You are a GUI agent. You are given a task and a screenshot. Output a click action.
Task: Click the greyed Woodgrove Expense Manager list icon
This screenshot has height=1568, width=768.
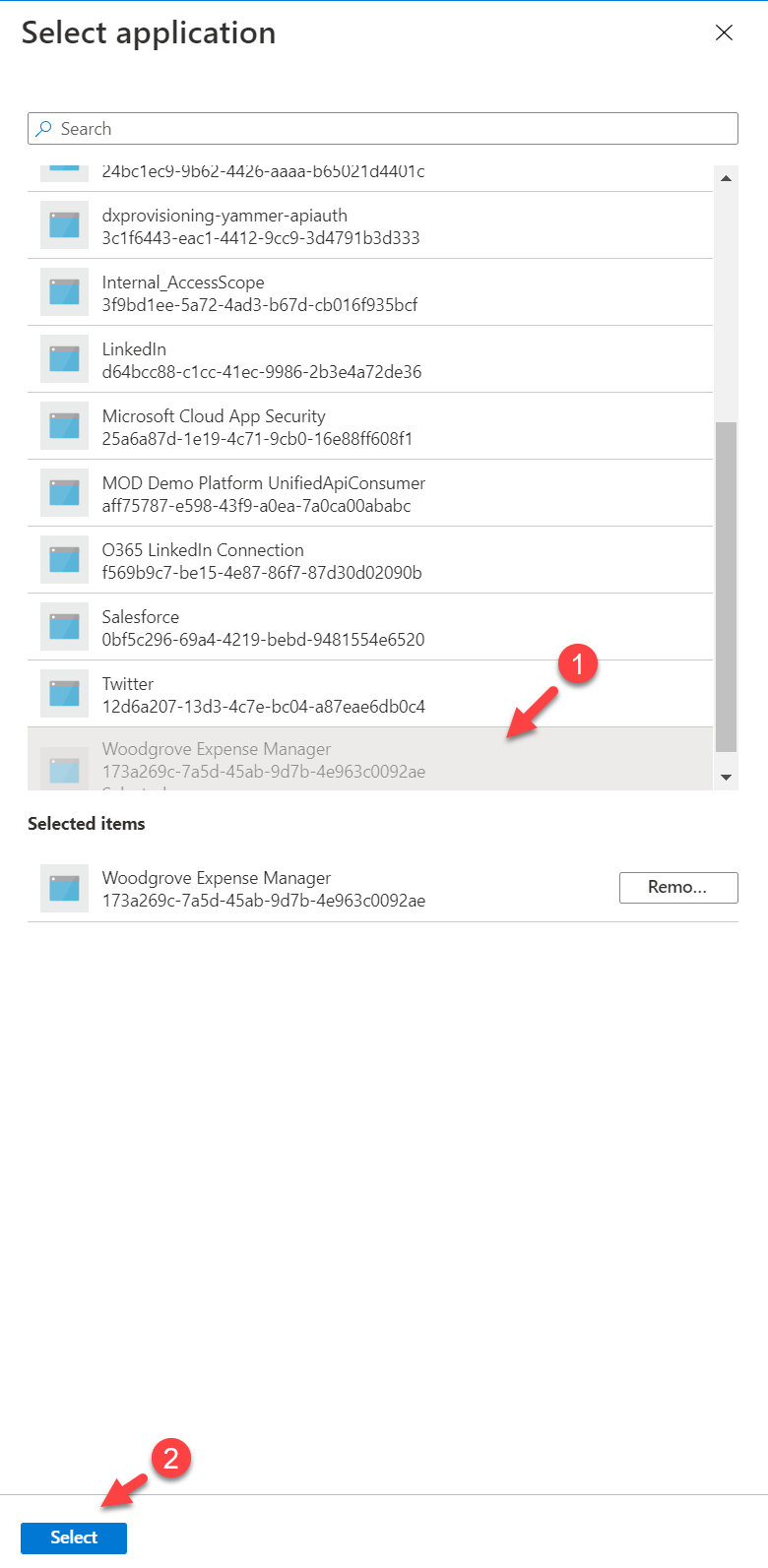(x=64, y=769)
